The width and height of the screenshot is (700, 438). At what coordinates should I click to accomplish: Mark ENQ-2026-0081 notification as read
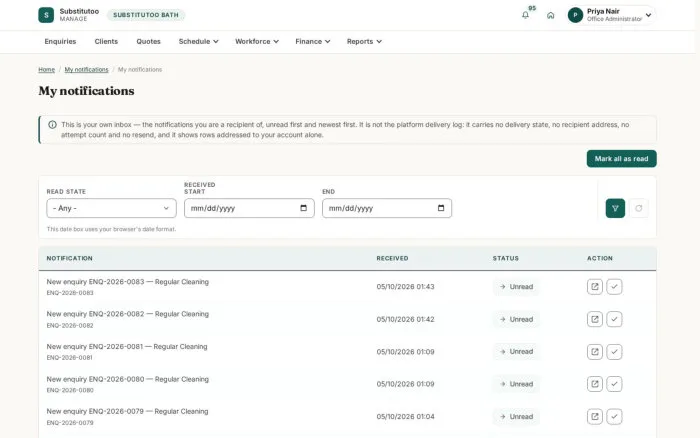click(x=614, y=352)
